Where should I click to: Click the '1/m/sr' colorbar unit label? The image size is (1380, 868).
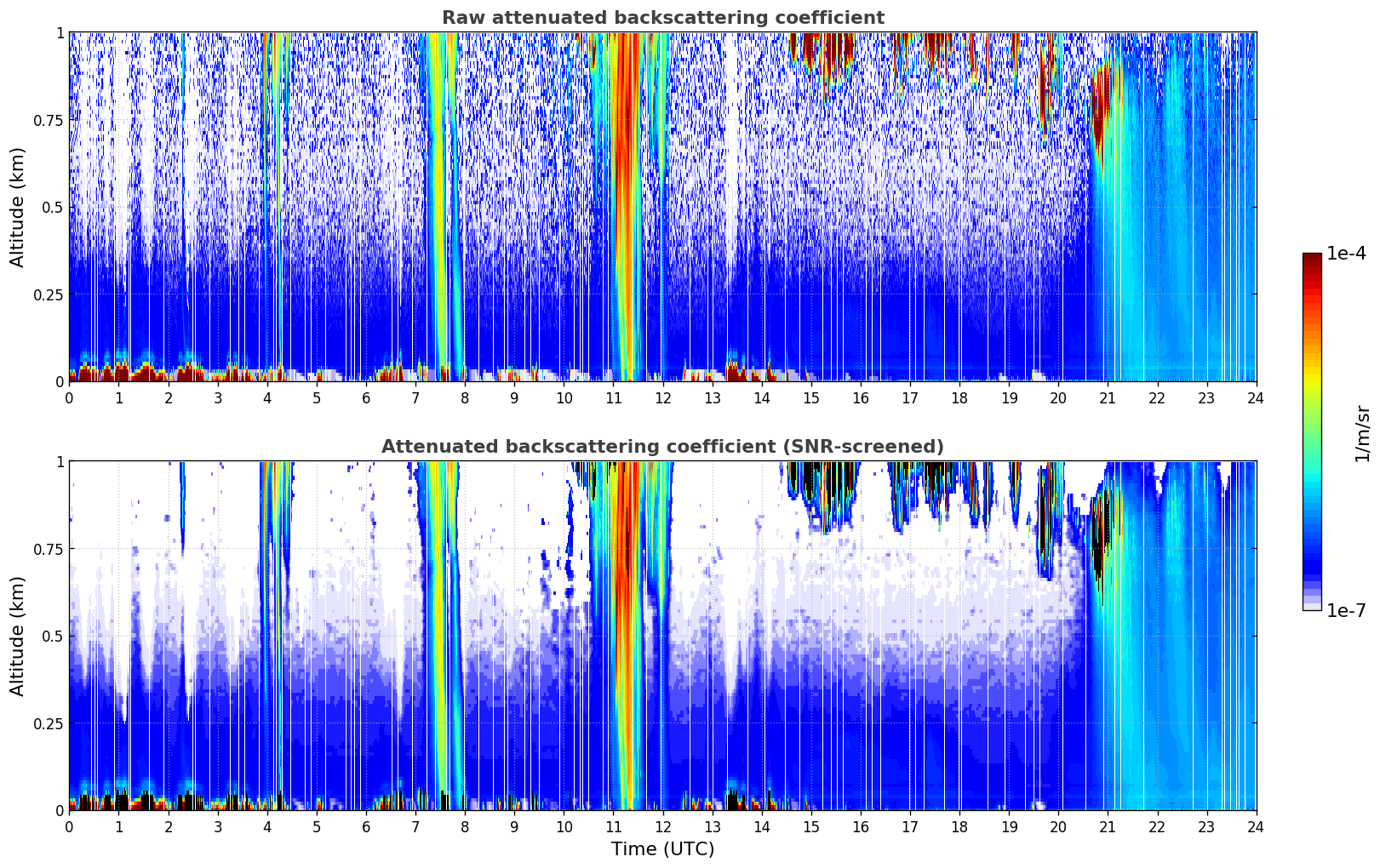point(1361,432)
